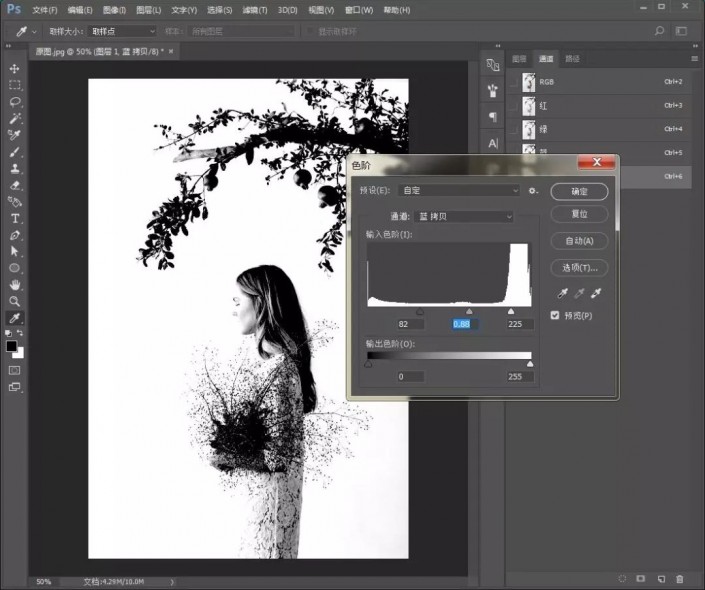This screenshot has height=590, width=705.
Task: Click the 自动(A) button
Action: [579, 241]
